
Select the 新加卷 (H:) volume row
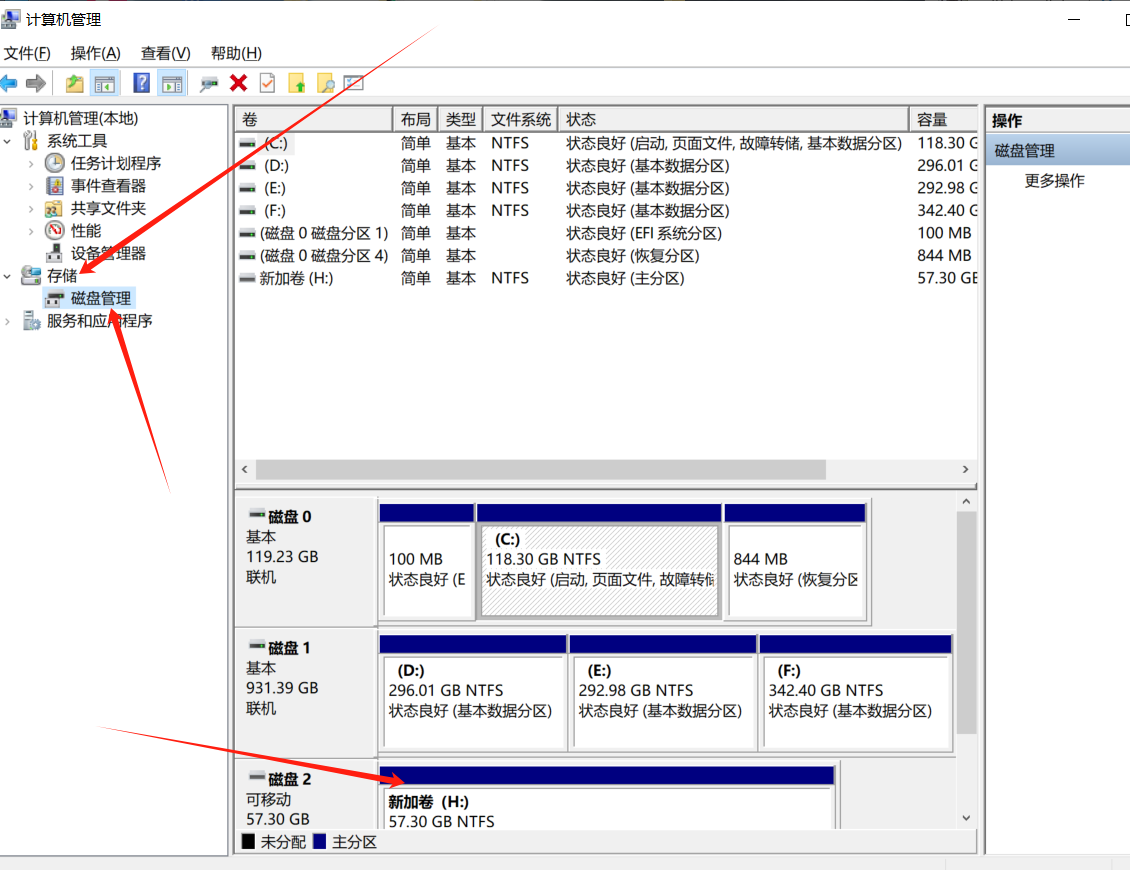tap(606, 278)
